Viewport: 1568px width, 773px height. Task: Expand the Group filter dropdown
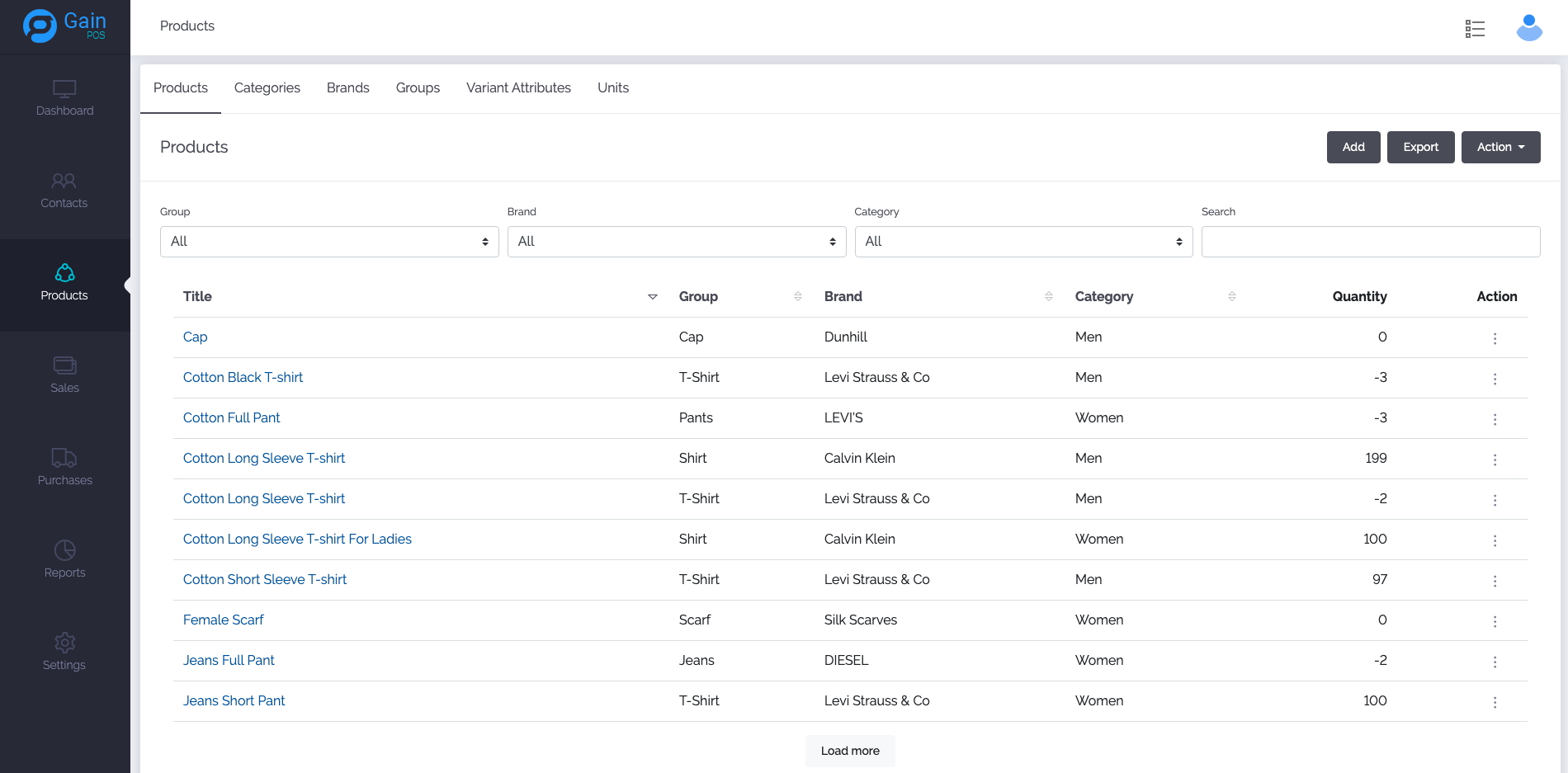coord(329,242)
